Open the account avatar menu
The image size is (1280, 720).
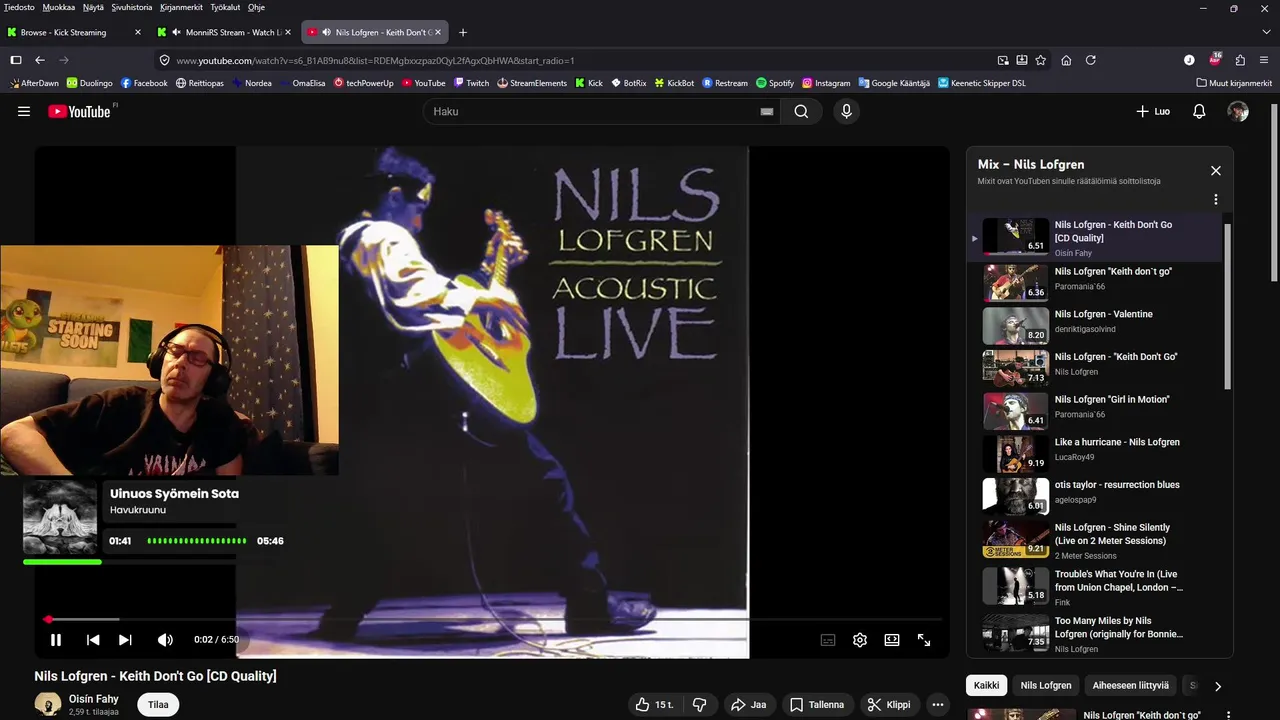(x=1238, y=111)
